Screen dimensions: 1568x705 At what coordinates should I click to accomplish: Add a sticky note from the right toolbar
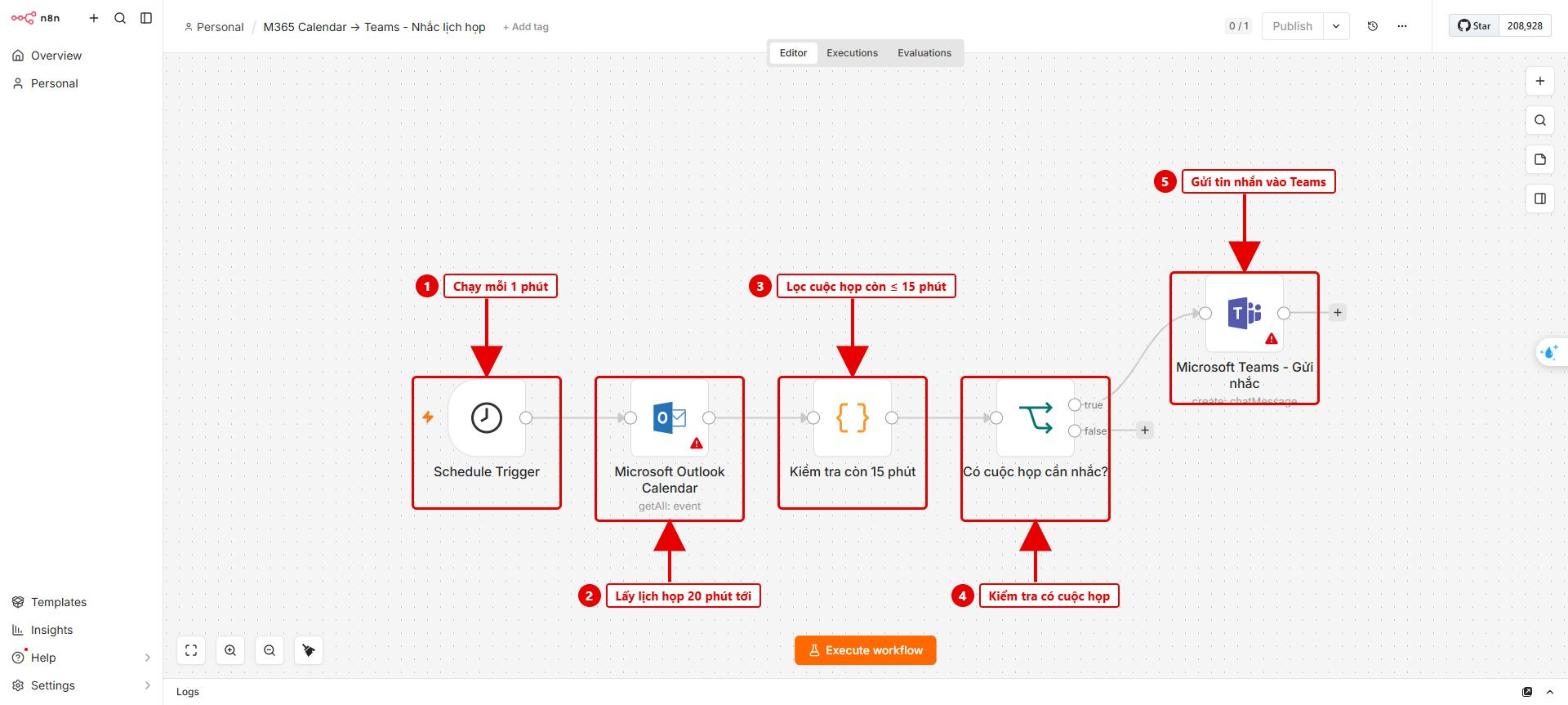1540,159
